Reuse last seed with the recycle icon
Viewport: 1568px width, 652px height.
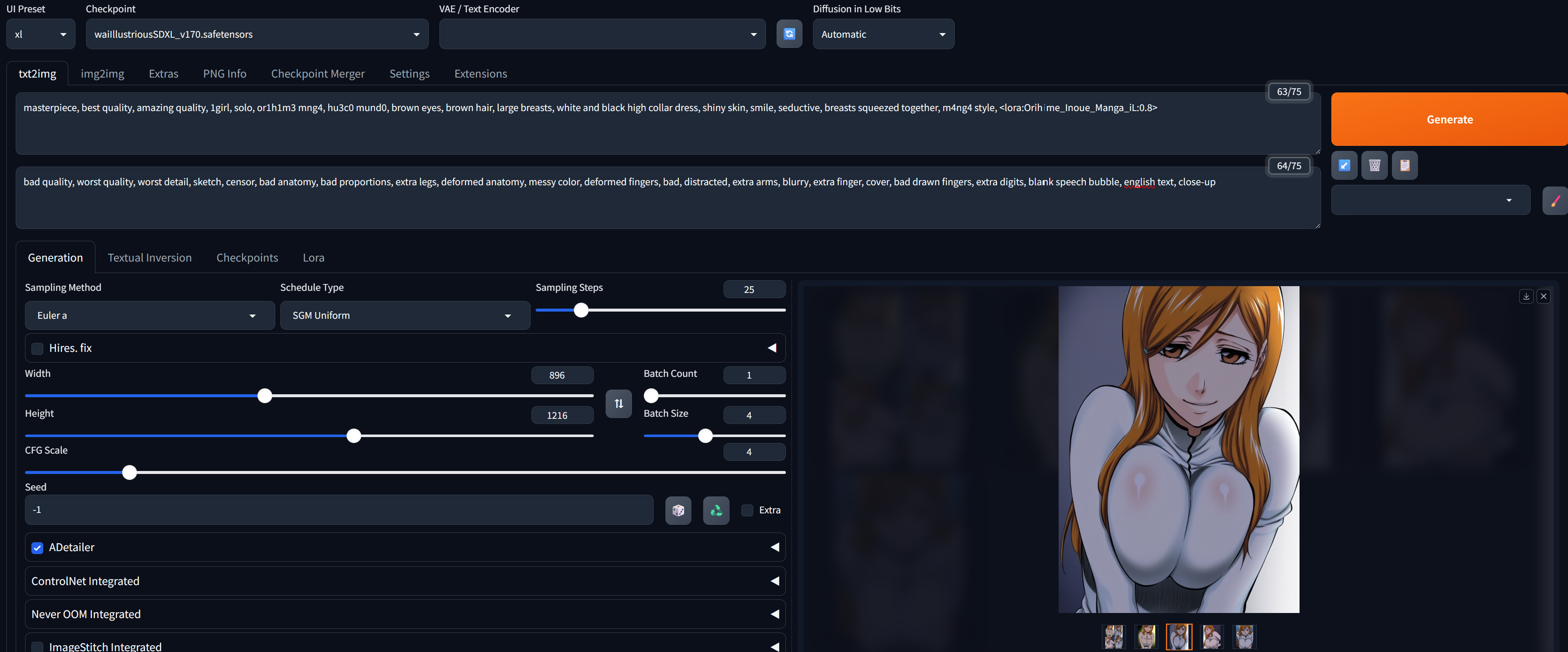[x=716, y=510]
